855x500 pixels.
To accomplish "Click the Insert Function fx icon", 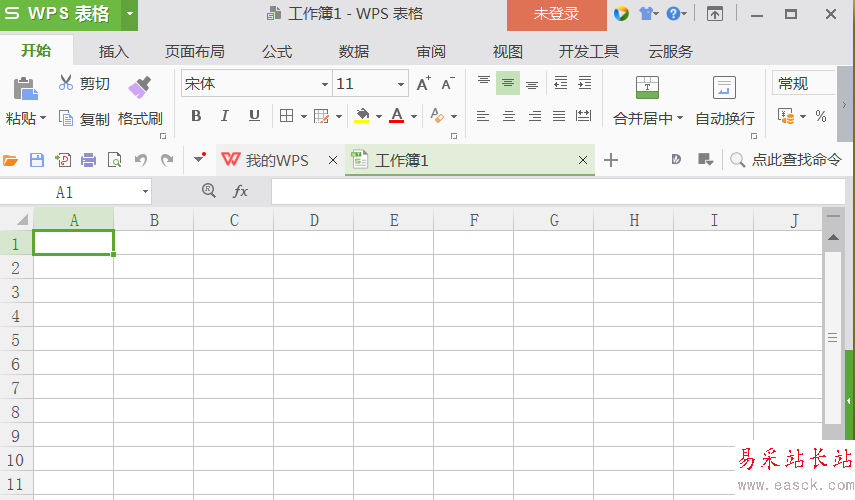I will tap(240, 191).
